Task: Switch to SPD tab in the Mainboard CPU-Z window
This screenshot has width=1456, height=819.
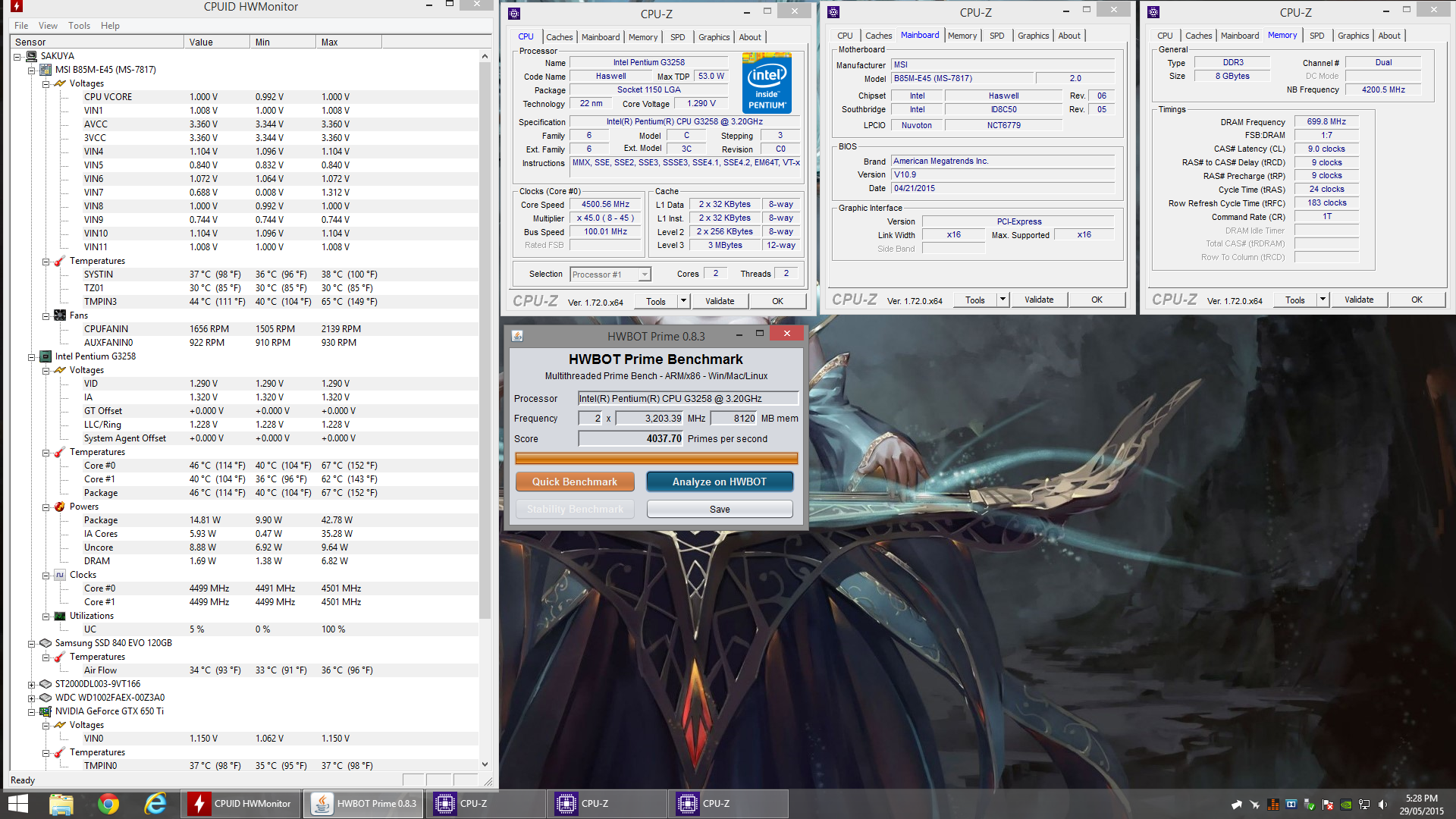Action: coord(997,36)
